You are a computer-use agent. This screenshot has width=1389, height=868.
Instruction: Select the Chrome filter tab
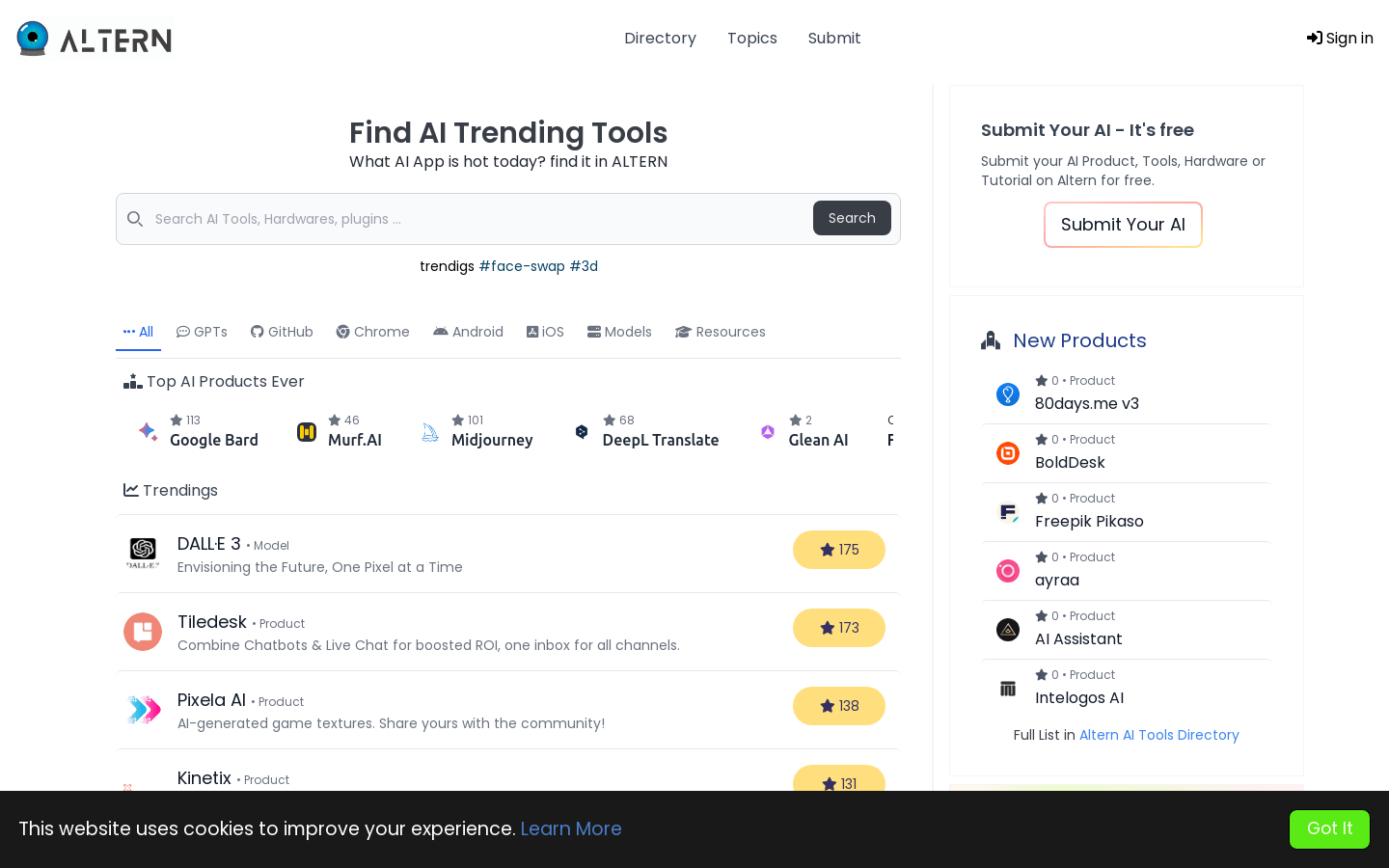pyautogui.click(x=372, y=332)
